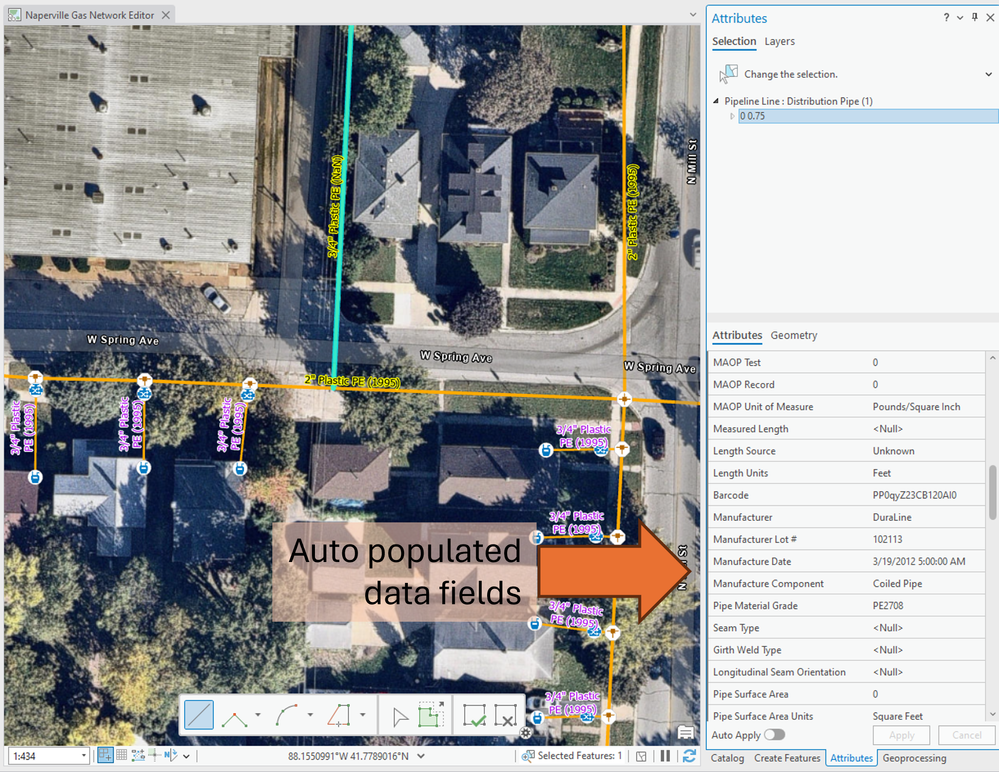The image size is (999, 772).
Task: Expand status bar correction options chevron
Action: click(x=186, y=756)
